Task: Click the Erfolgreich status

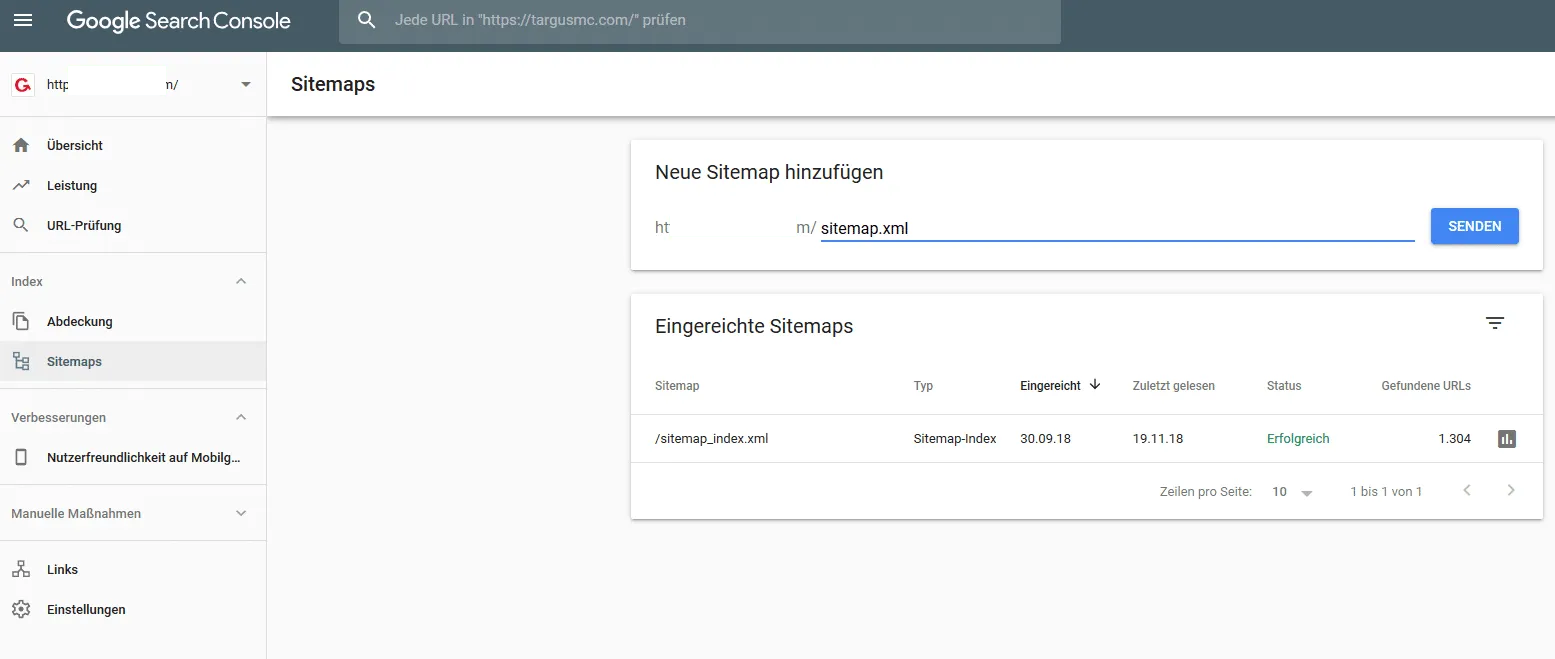Action: tap(1298, 438)
